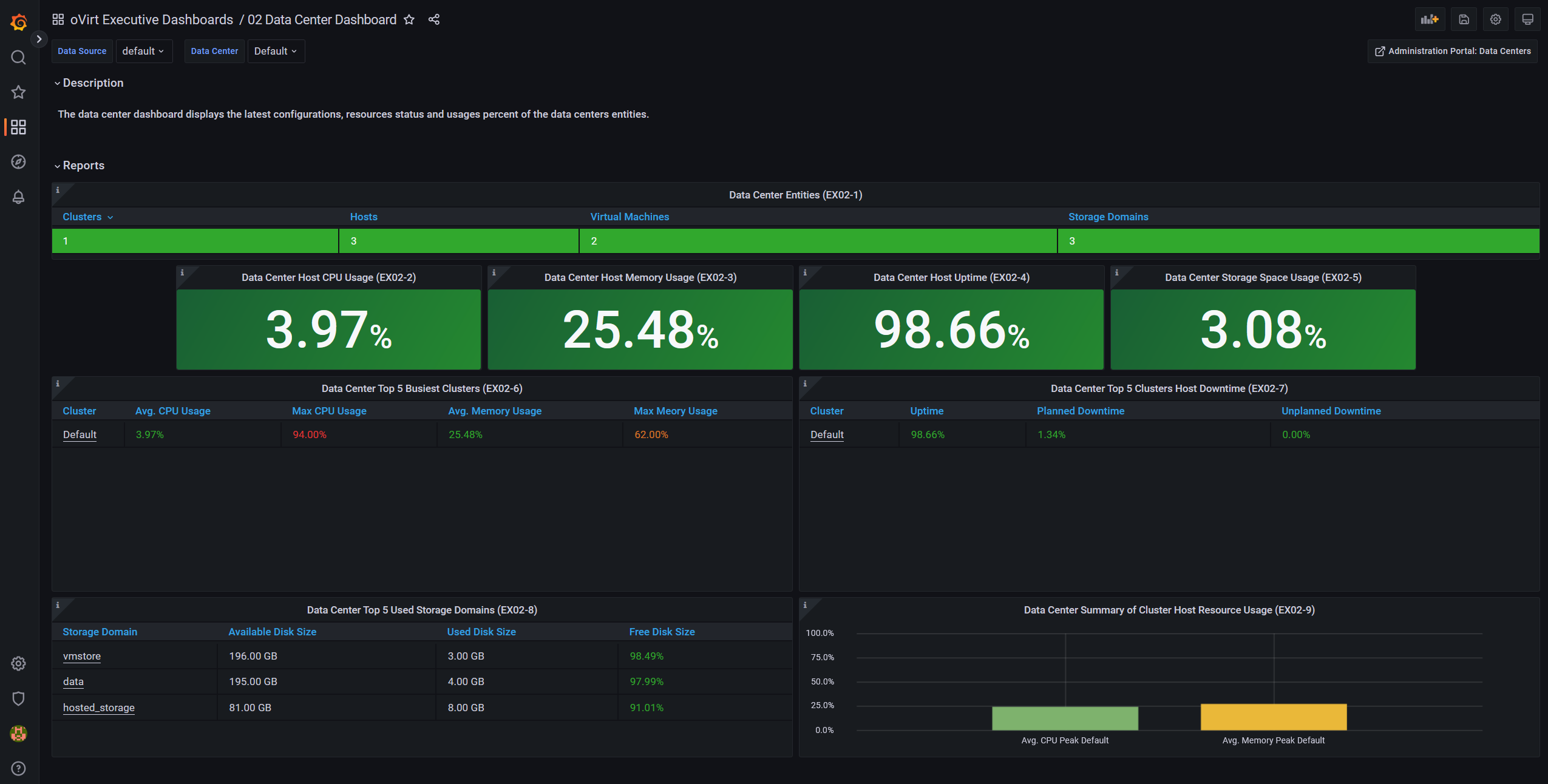Show info for Cluster Host Resource Usage panel

coord(805,605)
